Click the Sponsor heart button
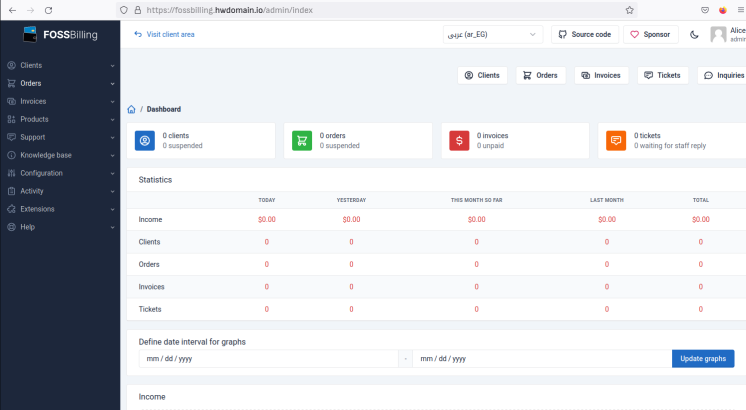The image size is (746, 410). point(650,34)
